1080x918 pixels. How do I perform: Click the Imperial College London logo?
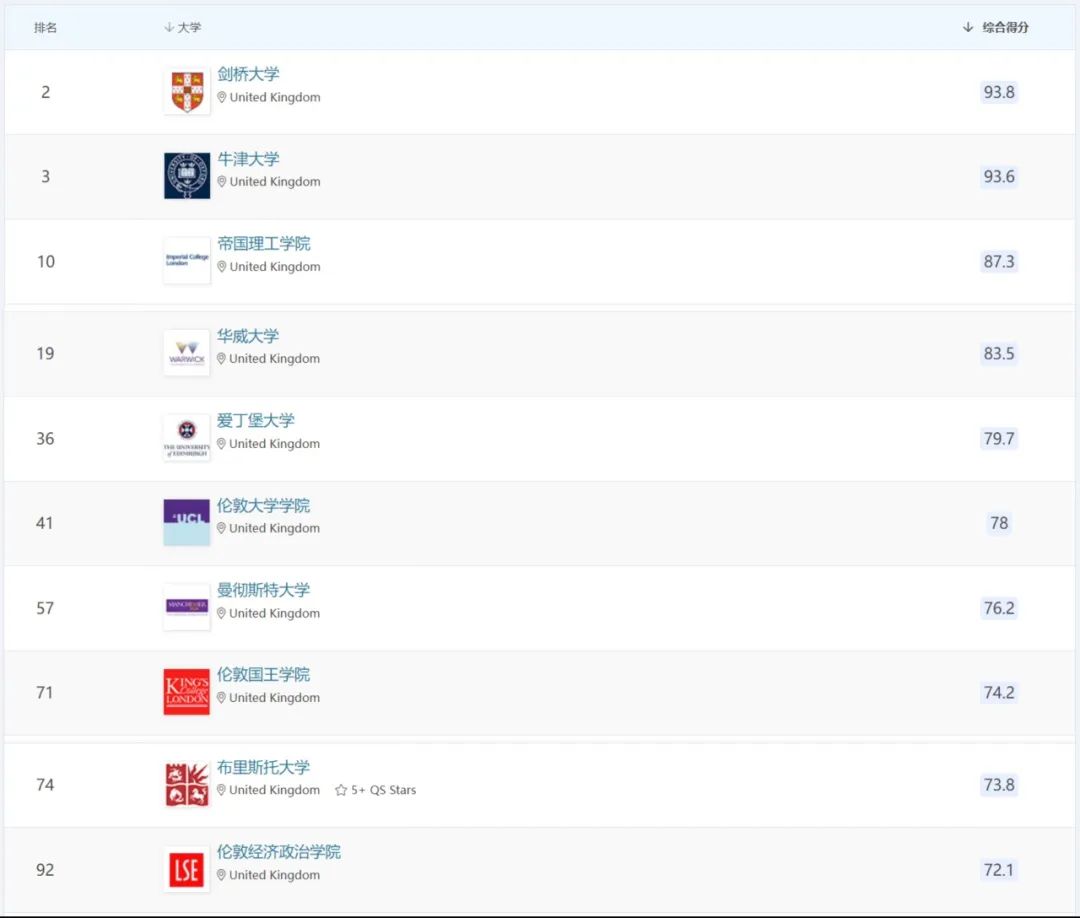187,261
